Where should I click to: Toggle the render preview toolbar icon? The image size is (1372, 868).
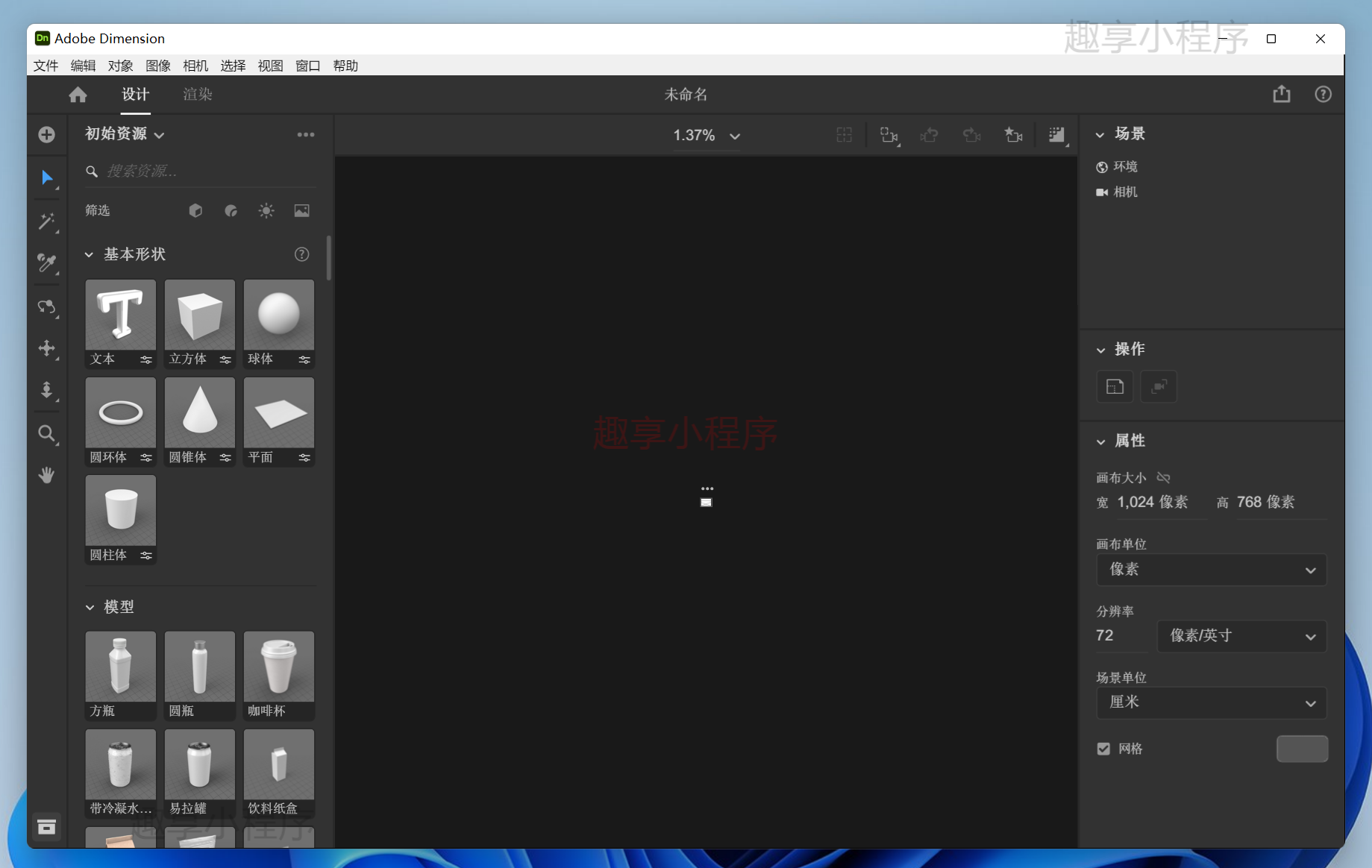[x=1057, y=135]
